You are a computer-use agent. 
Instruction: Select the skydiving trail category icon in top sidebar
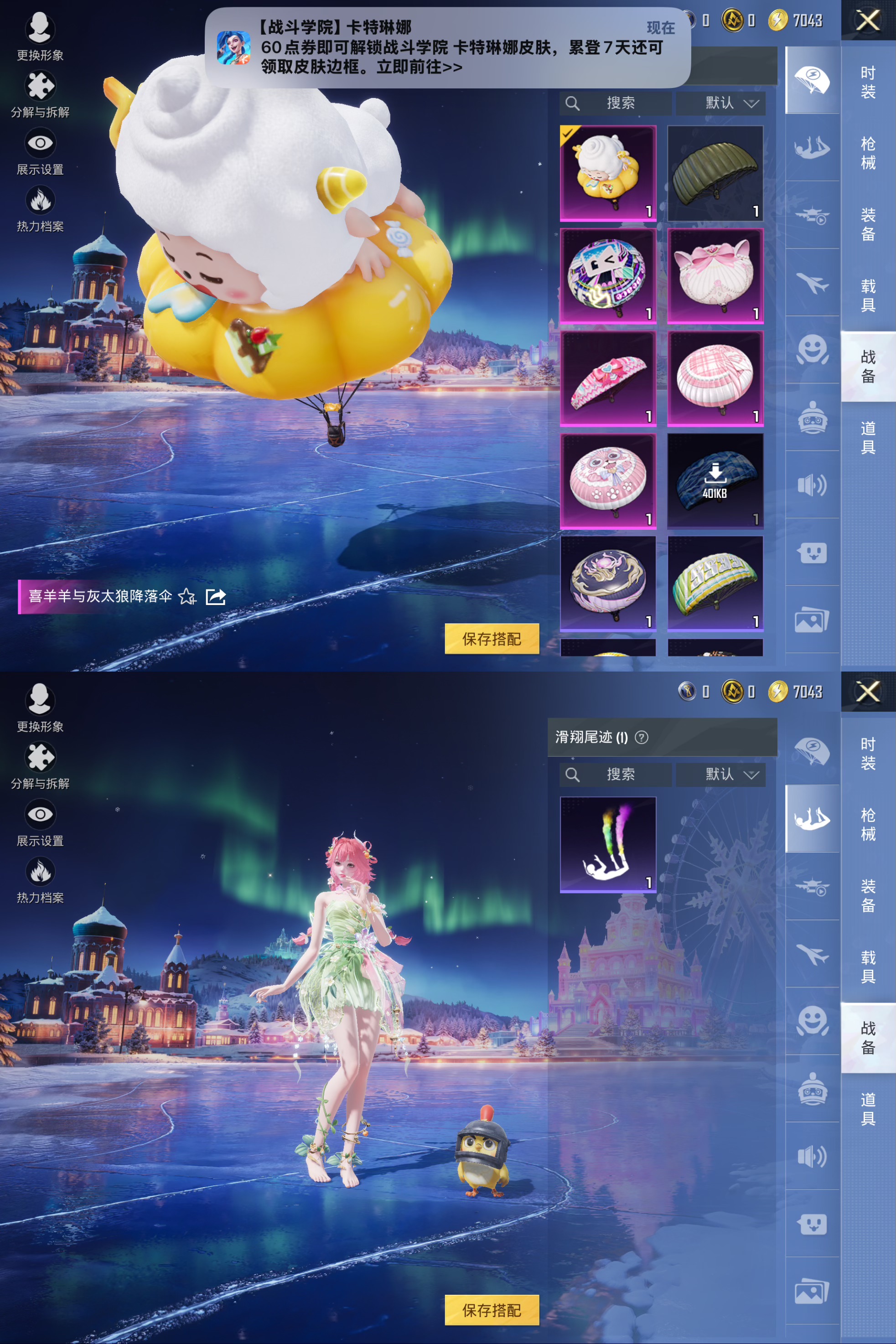tap(812, 148)
